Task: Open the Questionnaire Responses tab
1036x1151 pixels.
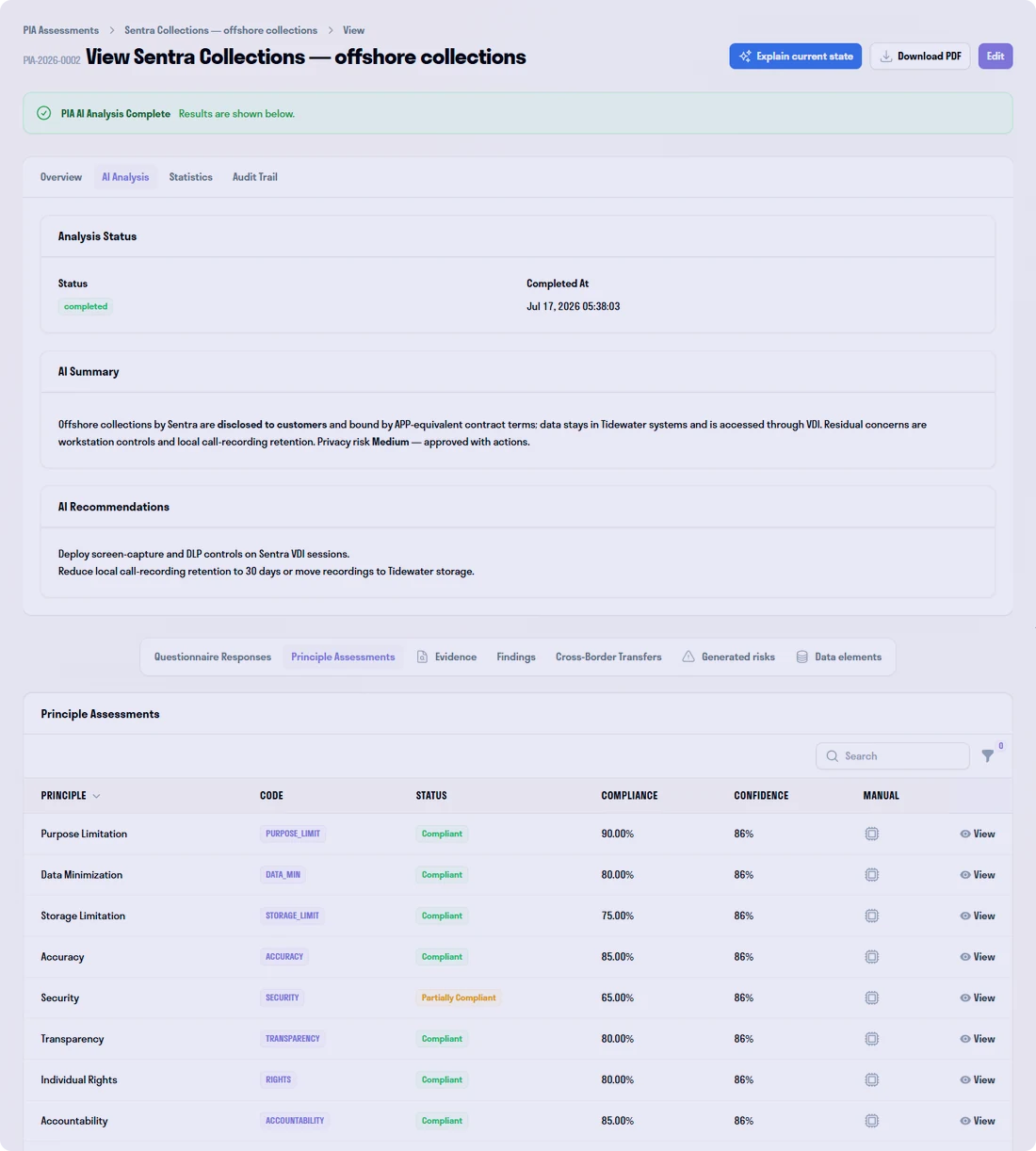Action: [x=213, y=657]
